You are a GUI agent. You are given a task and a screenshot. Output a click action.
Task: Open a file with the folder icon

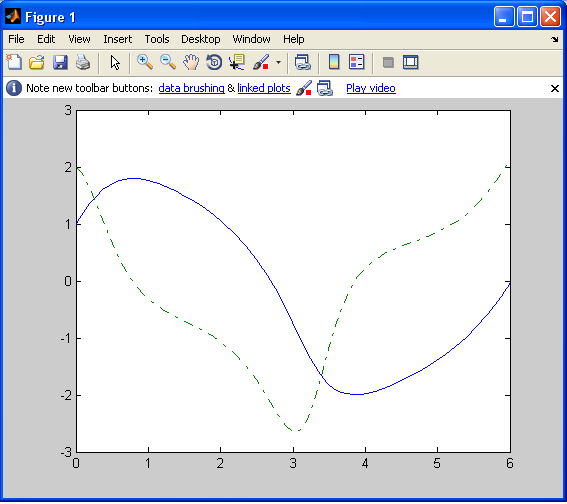tap(37, 62)
